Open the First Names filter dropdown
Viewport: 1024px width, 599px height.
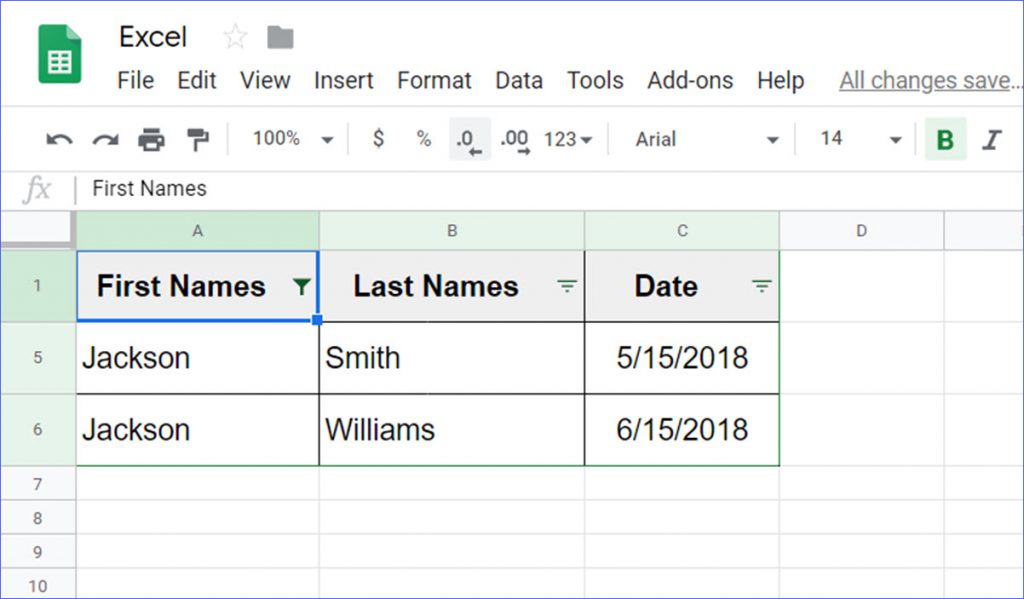pos(301,287)
